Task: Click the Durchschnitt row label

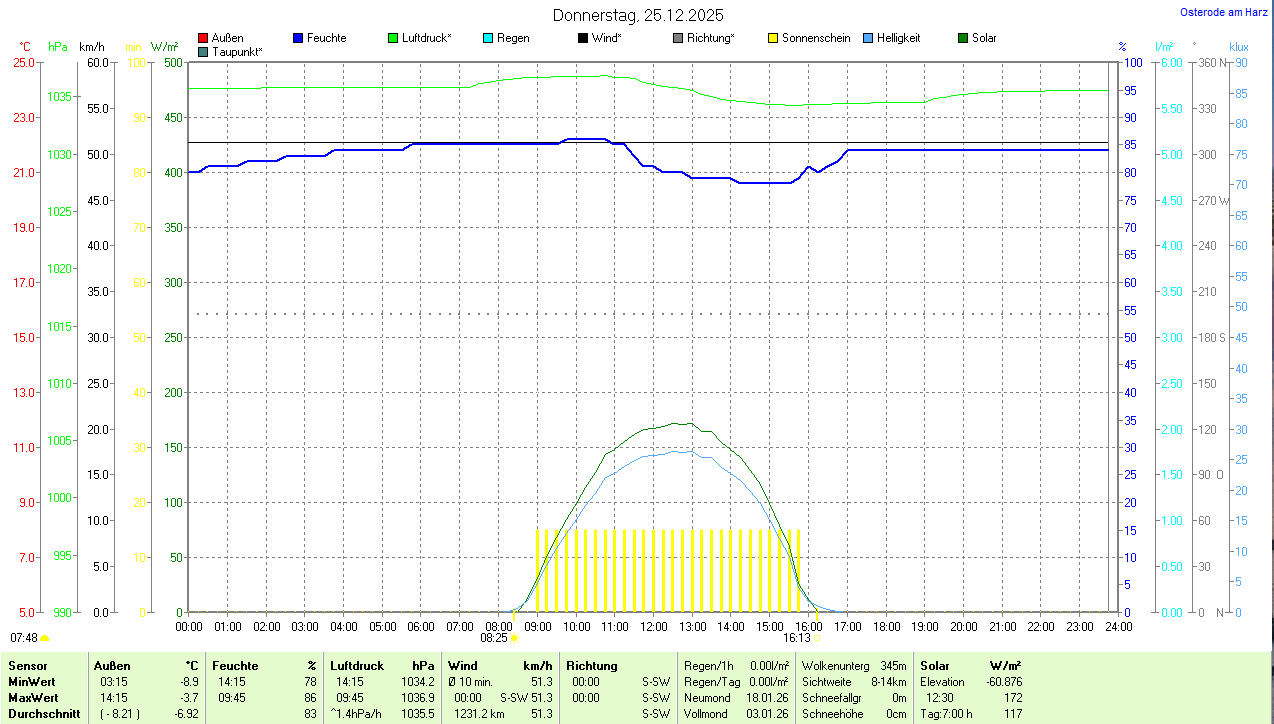Action: pyautogui.click(x=44, y=714)
